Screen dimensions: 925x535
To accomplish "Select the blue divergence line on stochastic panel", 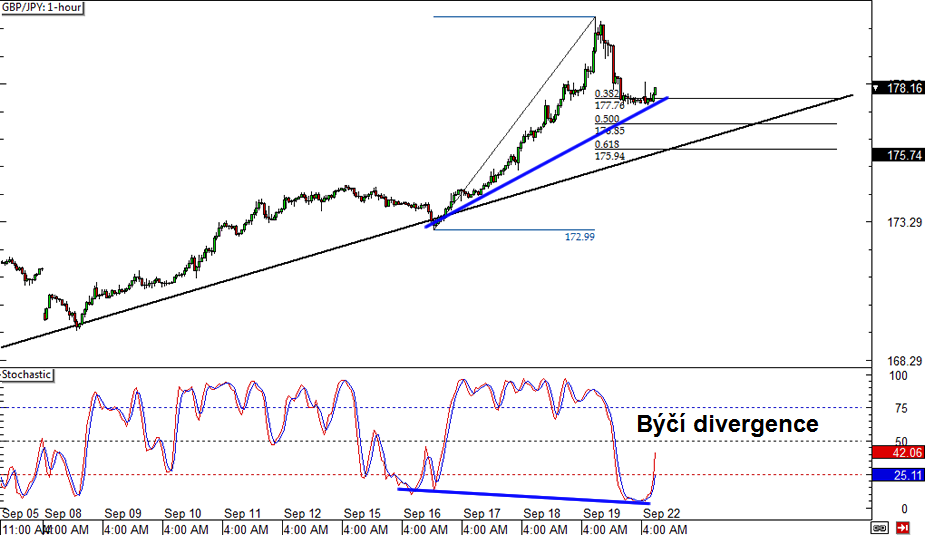I will 524,496.
